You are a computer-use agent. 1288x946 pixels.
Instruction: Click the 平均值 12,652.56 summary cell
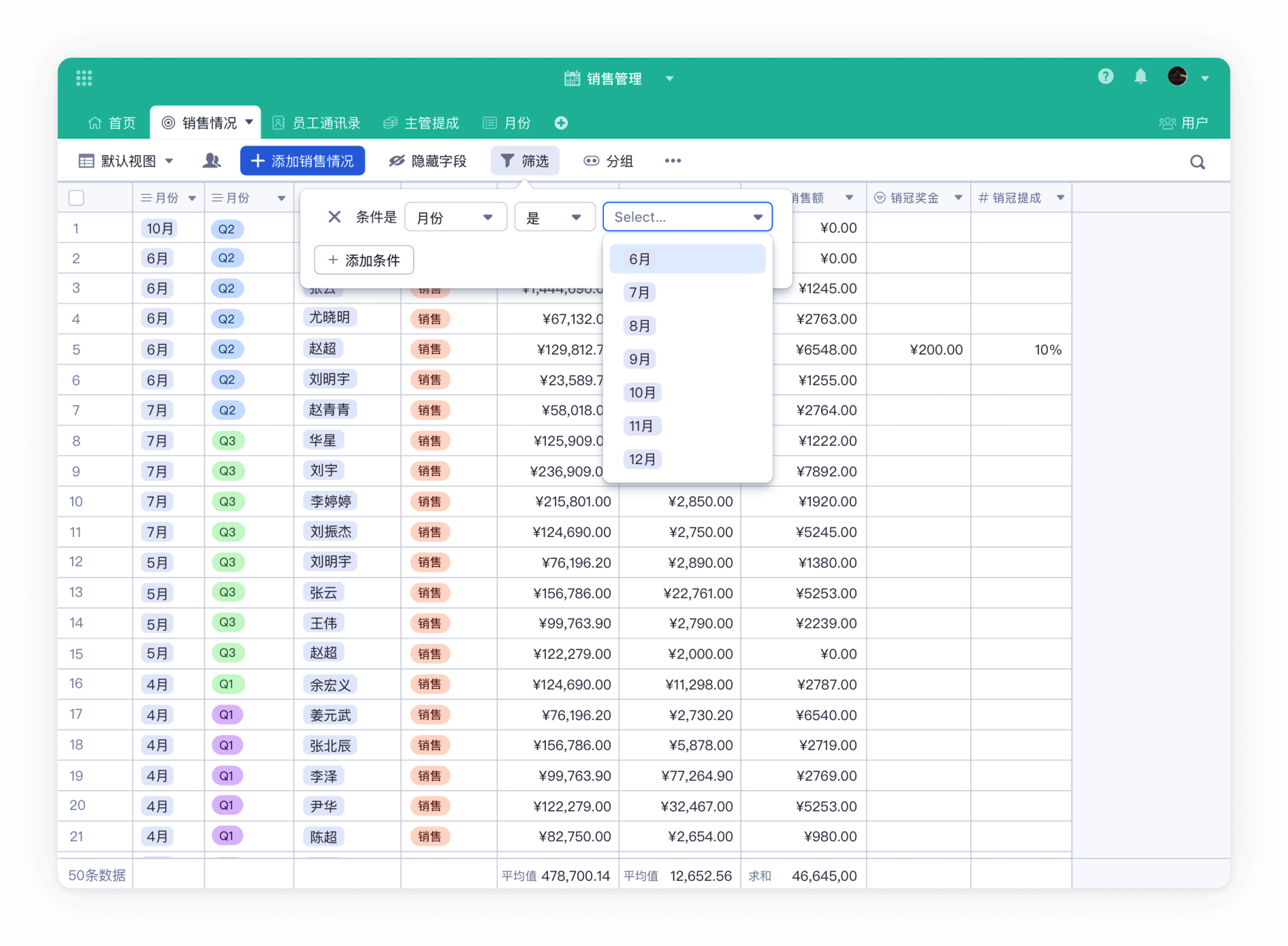[680, 876]
